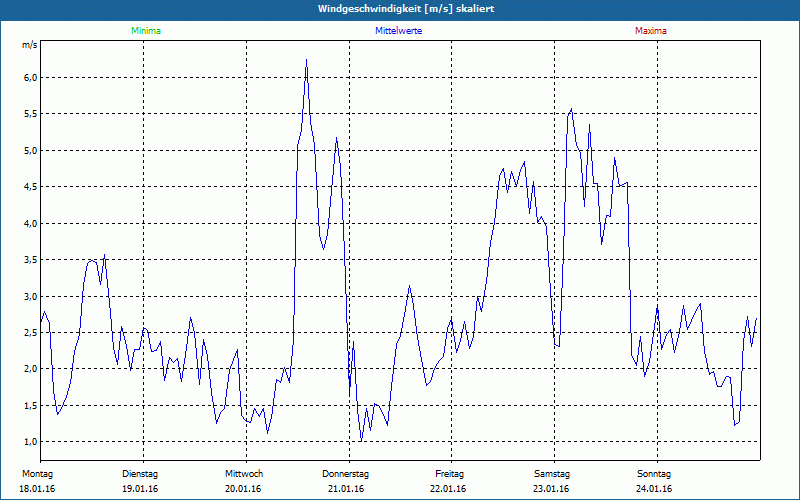The height and width of the screenshot is (500, 800).
Task: Click the date 24.01.16
Action: pos(654,489)
